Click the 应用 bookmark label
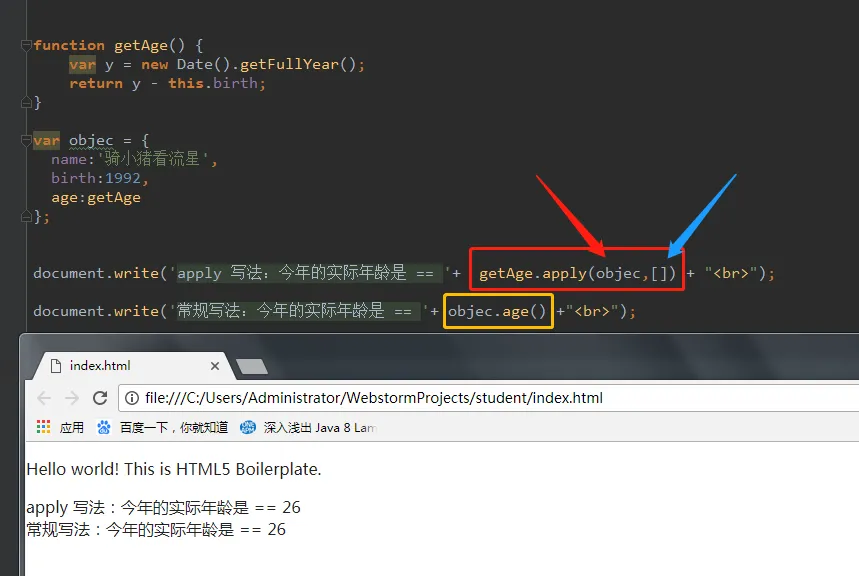This screenshot has height=576, width=859. click(72, 427)
